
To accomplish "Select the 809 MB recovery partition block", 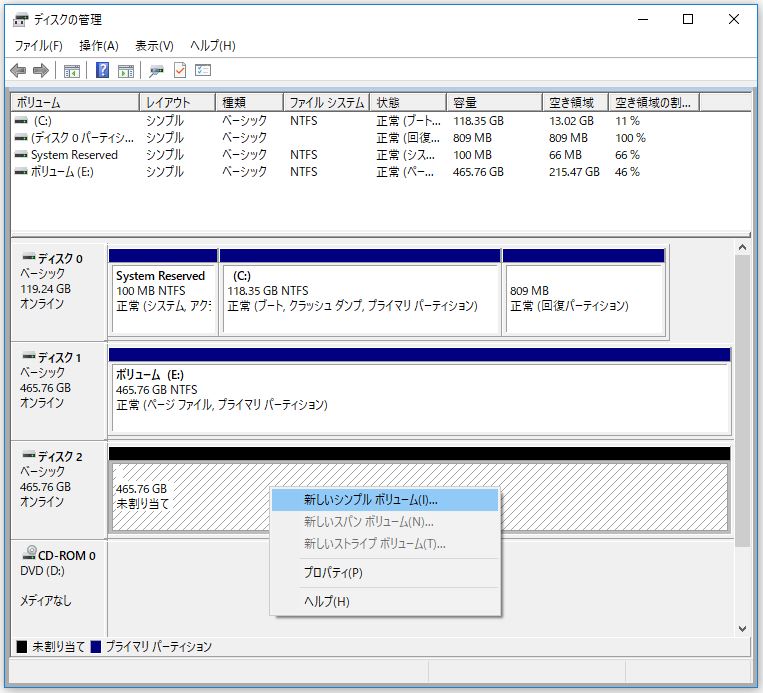I will point(584,292).
